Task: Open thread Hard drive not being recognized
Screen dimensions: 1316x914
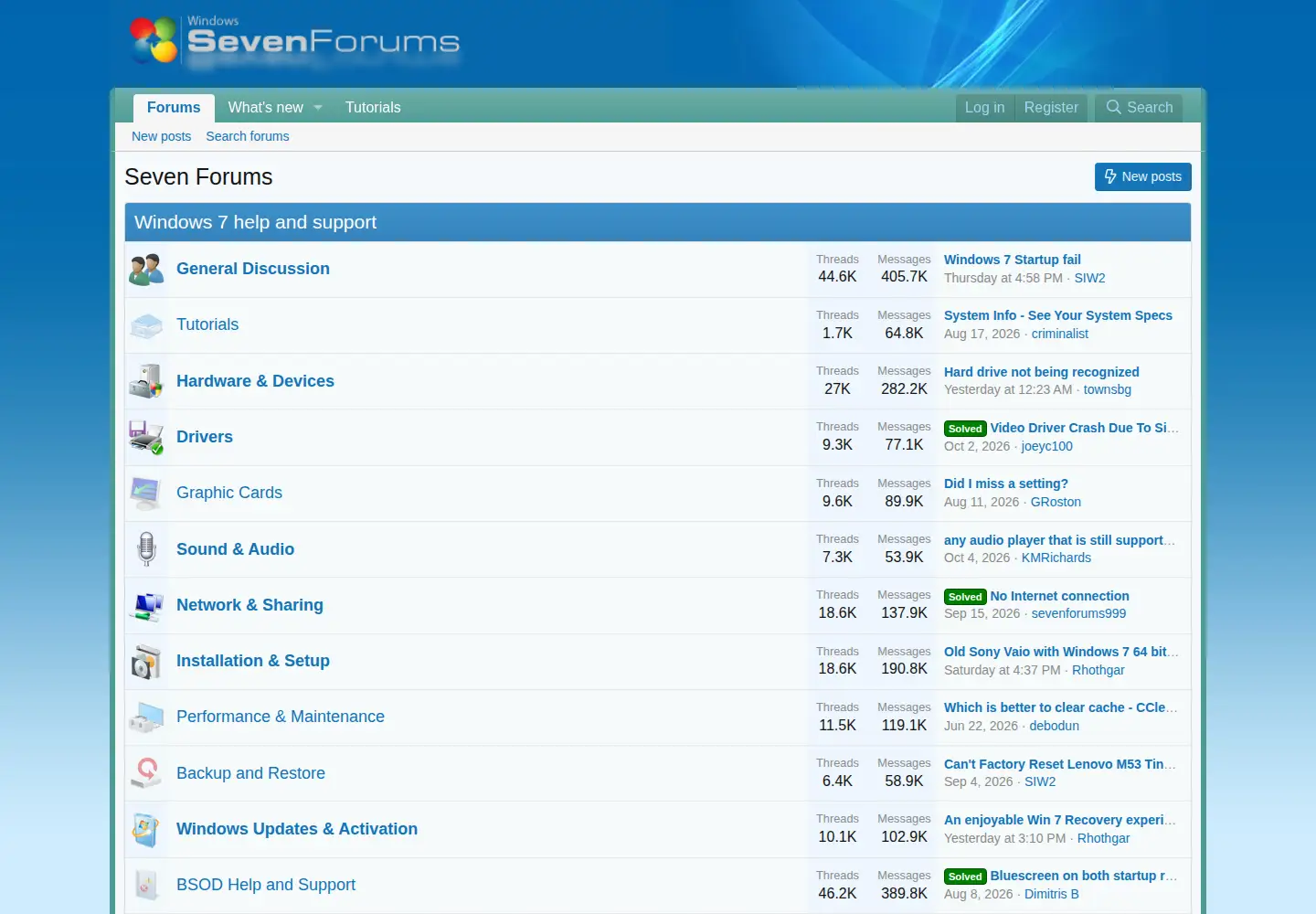Action: point(1042,372)
